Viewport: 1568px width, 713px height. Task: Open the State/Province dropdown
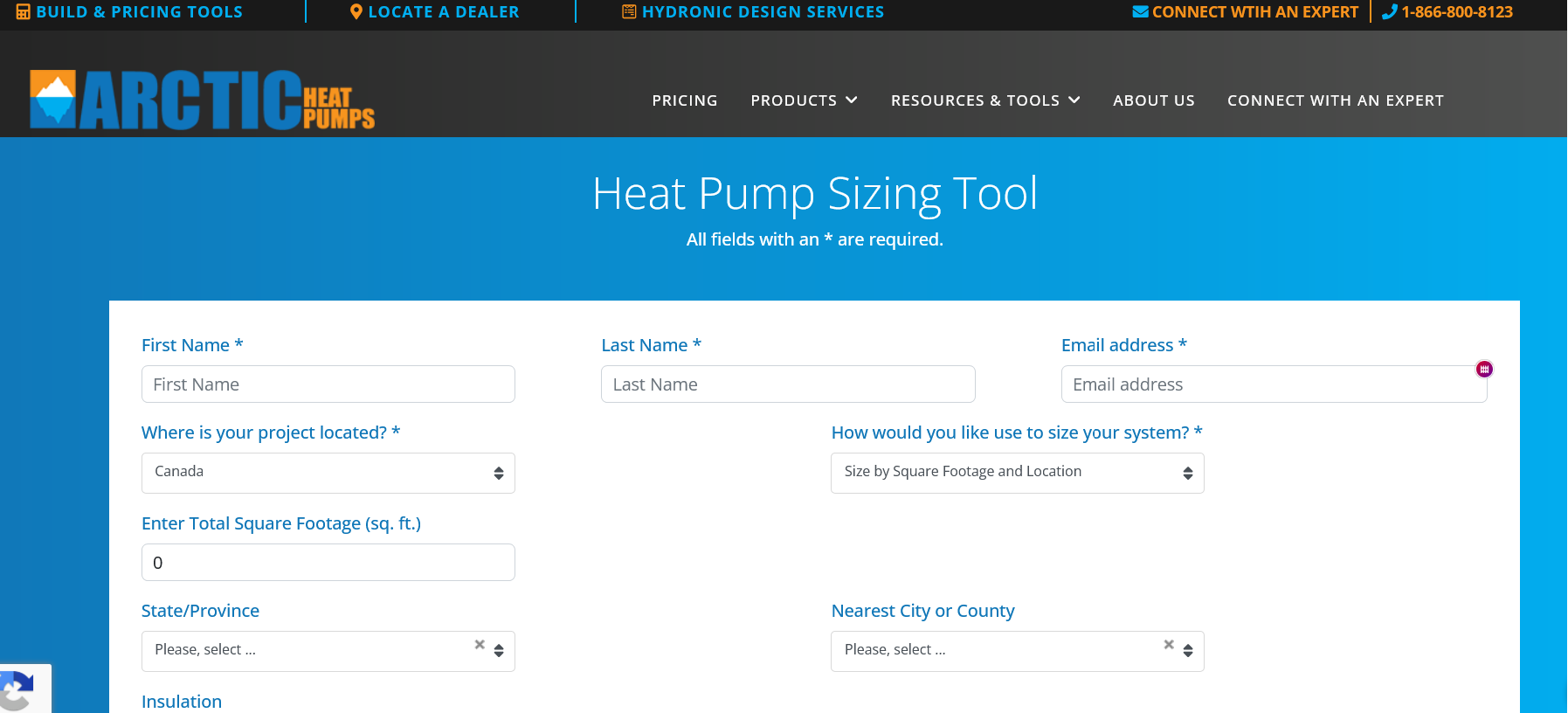(x=328, y=651)
